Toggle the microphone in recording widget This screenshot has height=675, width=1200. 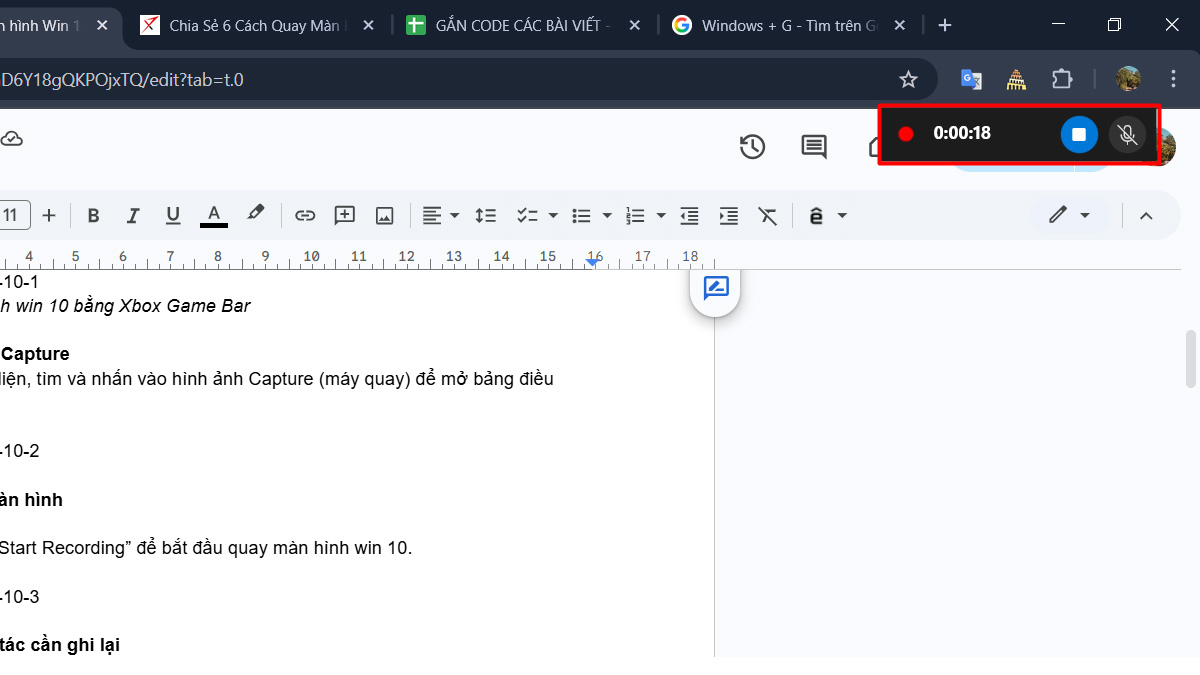coord(1128,134)
